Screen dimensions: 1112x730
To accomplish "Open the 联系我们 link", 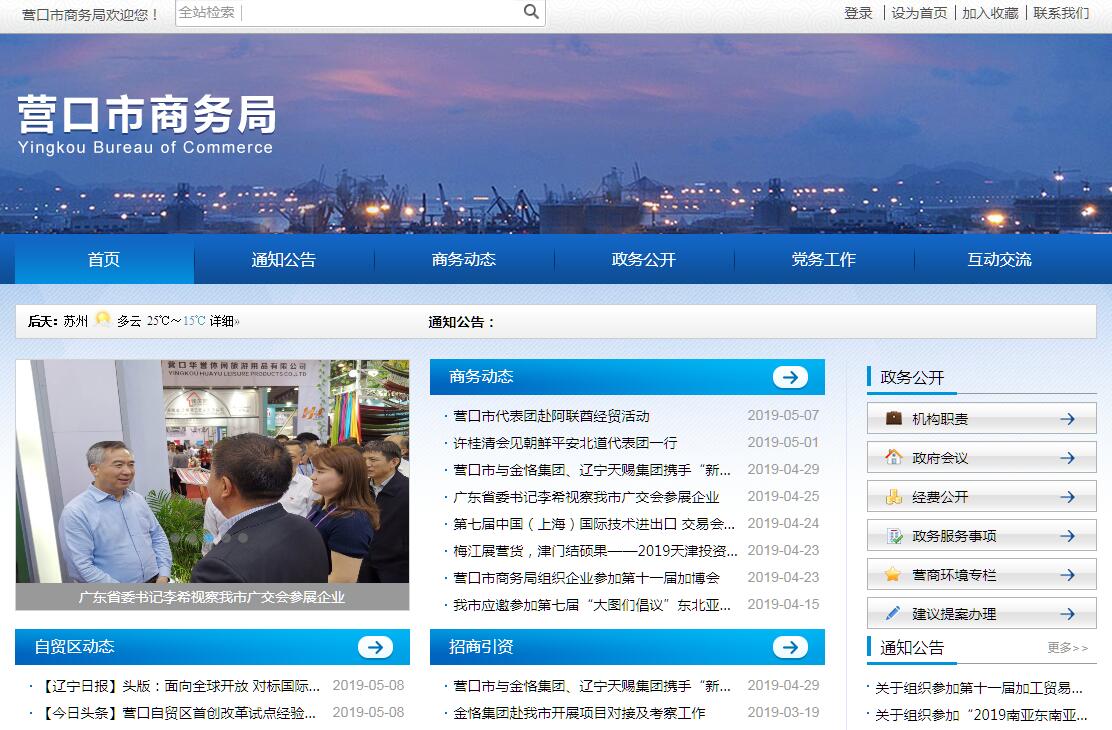I will [1061, 13].
